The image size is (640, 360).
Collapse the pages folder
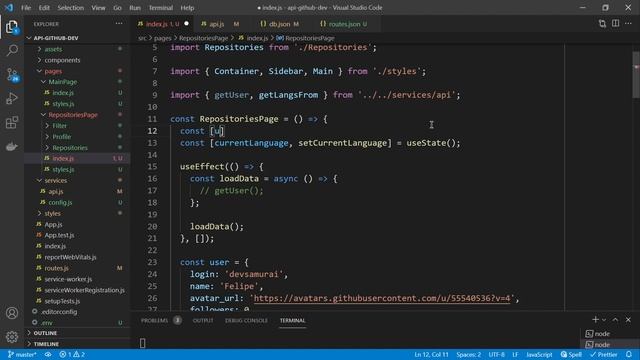point(53,71)
